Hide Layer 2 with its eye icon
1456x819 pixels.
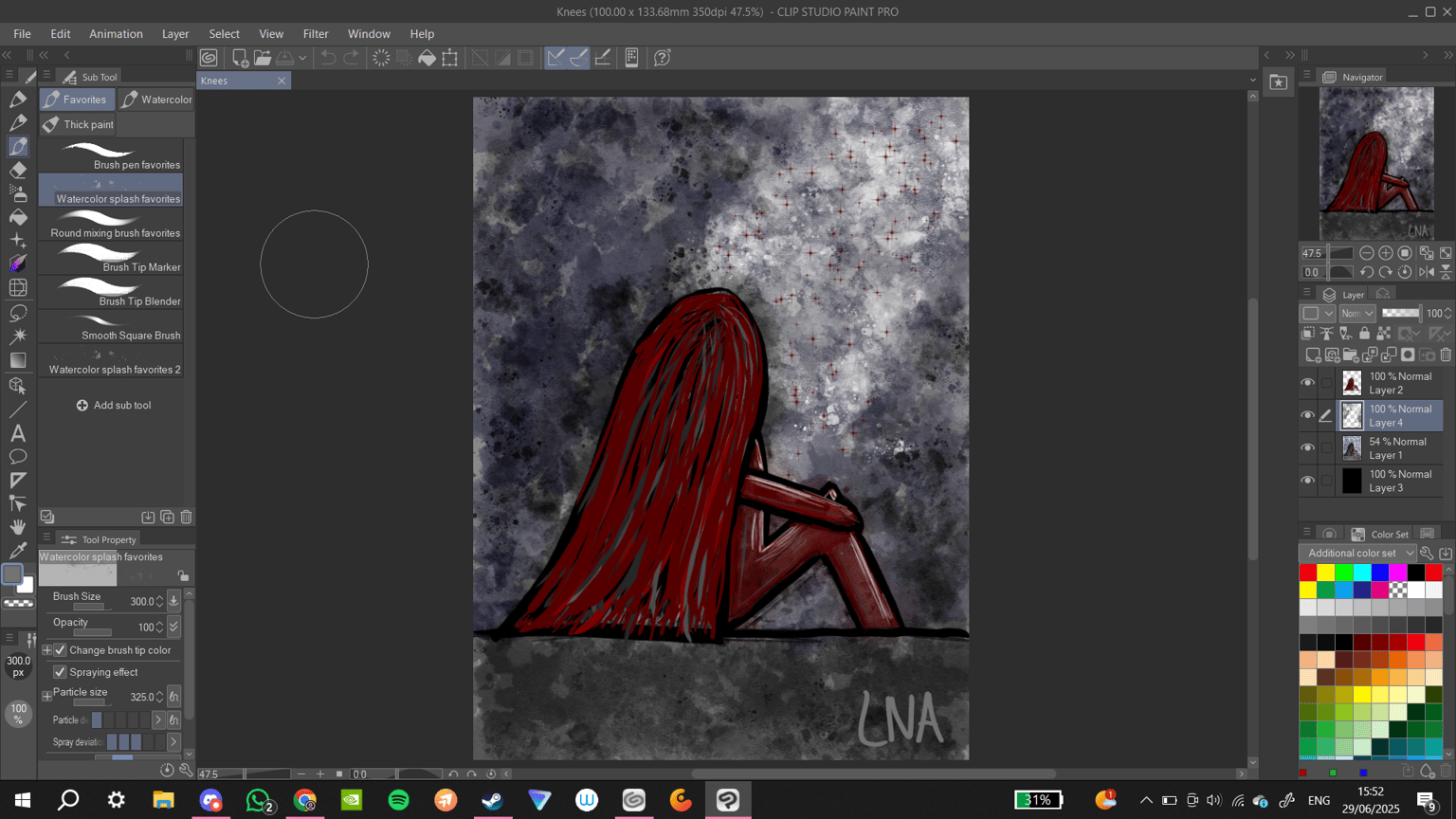point(1308,383)
